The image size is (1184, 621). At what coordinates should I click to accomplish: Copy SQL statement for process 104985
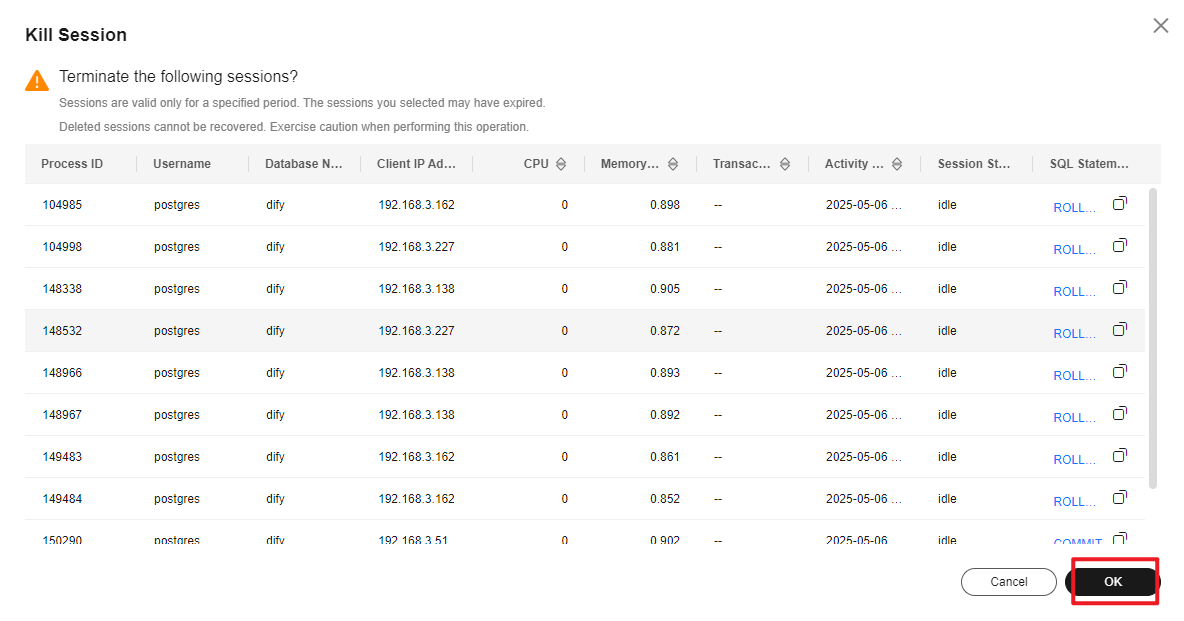[x=1120, y=203]
